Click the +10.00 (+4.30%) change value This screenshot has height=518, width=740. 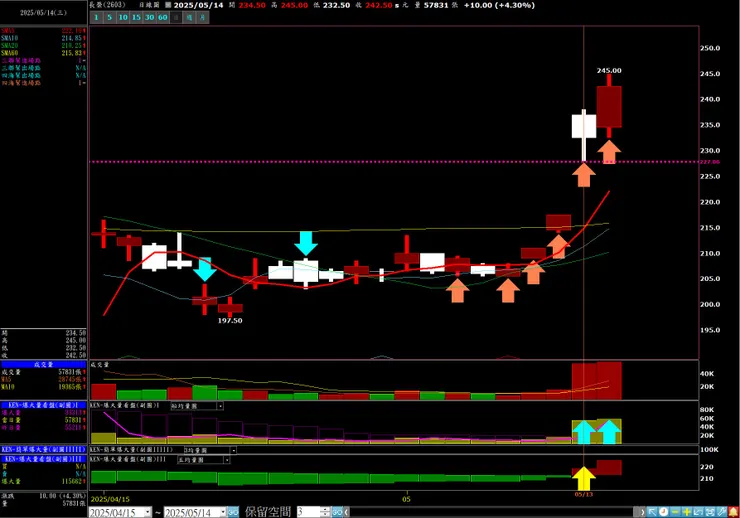pos(499,6)
